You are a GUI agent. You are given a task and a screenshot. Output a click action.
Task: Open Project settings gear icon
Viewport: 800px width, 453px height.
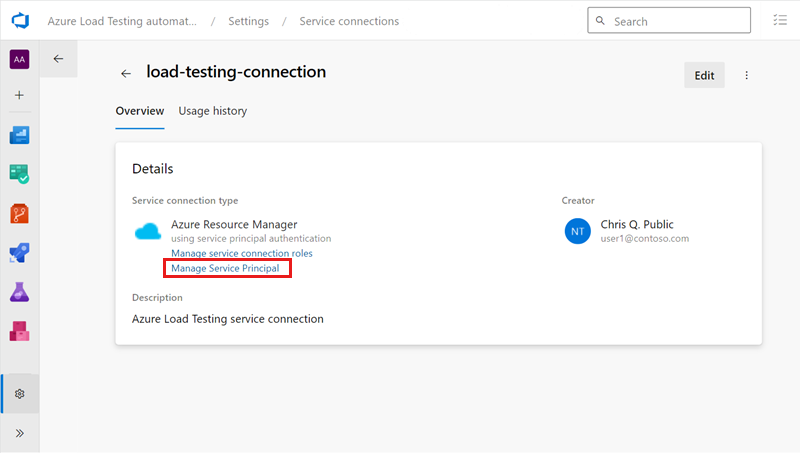point(19,394)
